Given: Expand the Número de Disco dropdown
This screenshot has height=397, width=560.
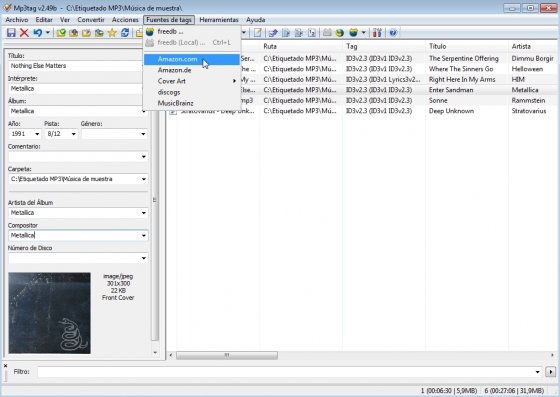Looking at the screenshot, I should 144,258.
